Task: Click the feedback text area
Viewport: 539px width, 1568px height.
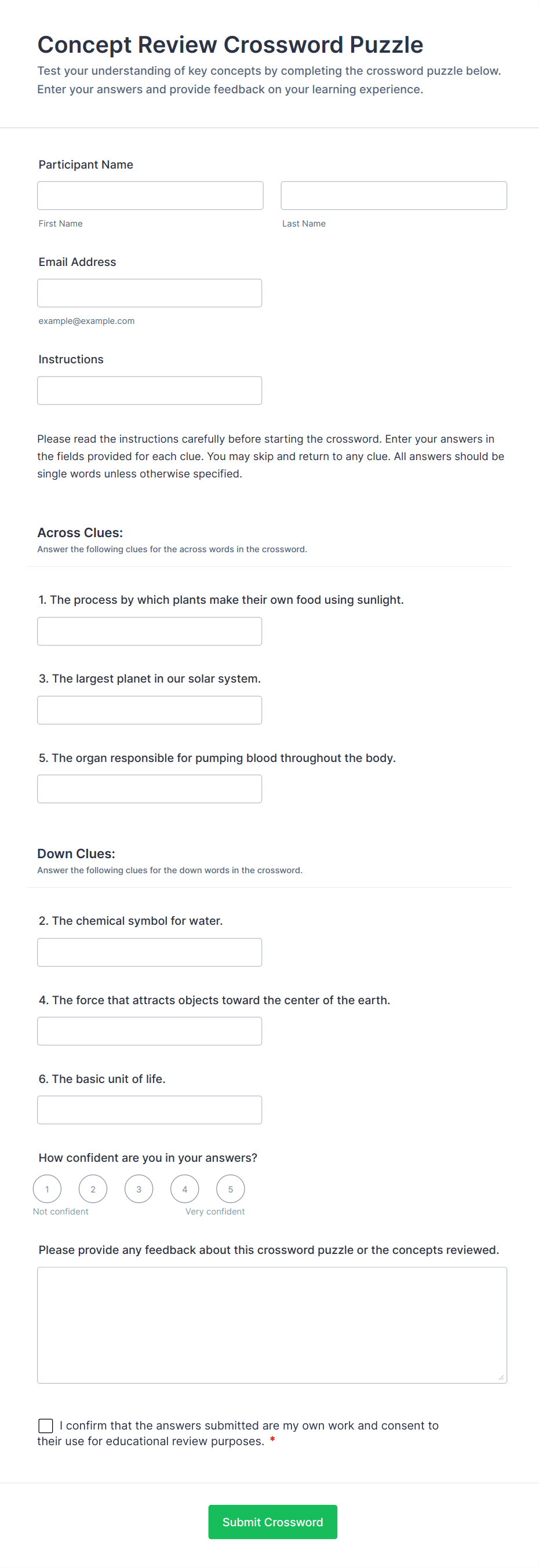Action: click(272, 1325)
